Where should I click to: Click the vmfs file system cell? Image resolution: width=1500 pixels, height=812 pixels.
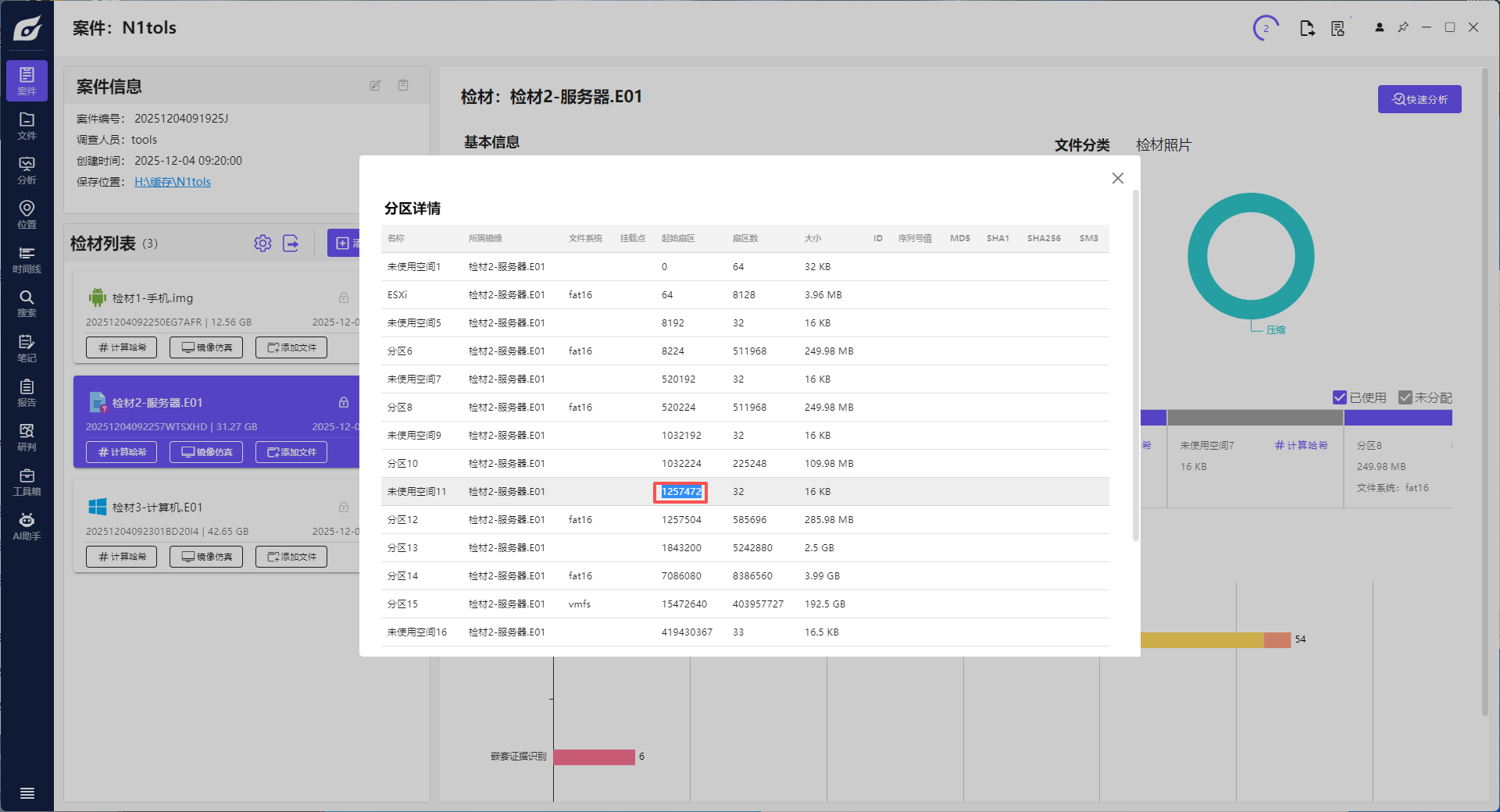click(580, 604)
